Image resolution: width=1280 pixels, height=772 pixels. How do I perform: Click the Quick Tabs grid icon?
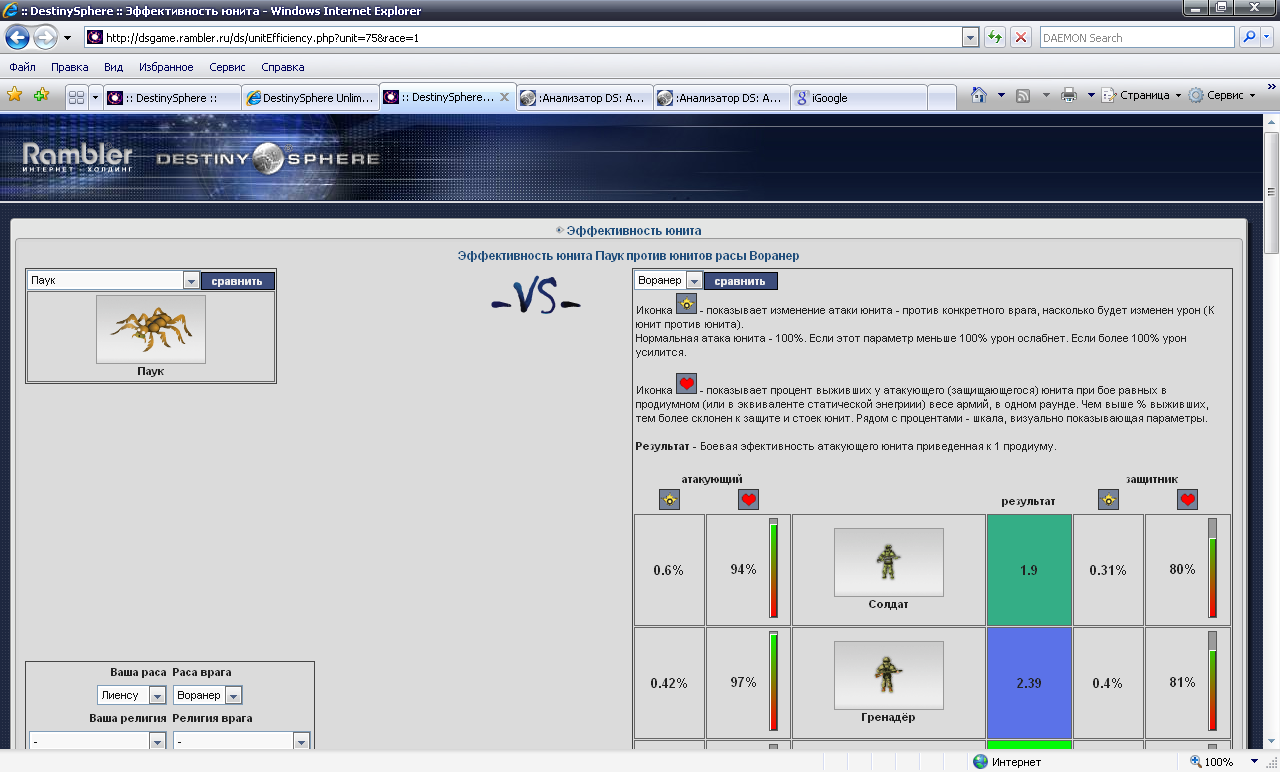[x=75, y=97]
